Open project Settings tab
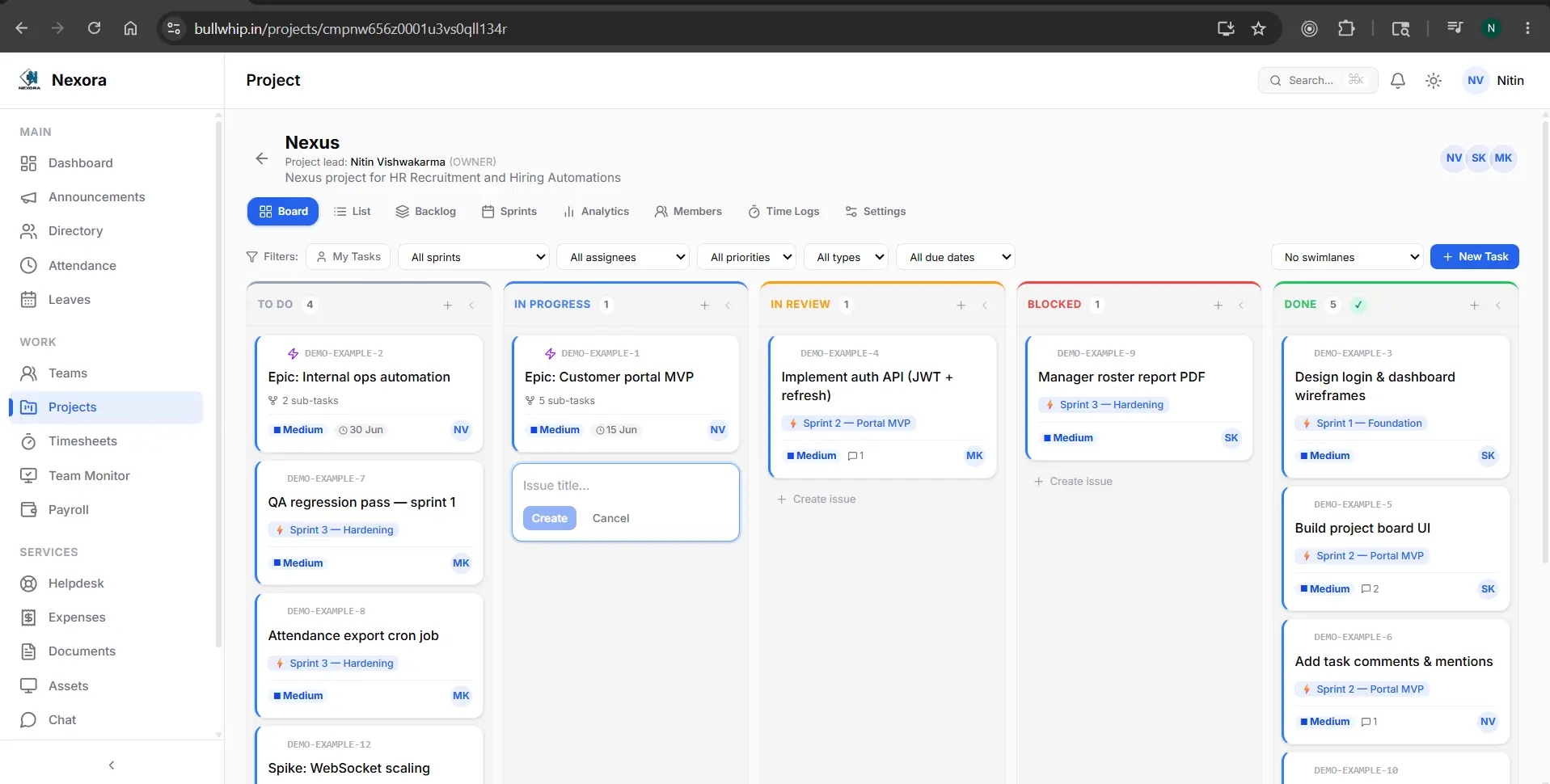 tap(876, 212)
